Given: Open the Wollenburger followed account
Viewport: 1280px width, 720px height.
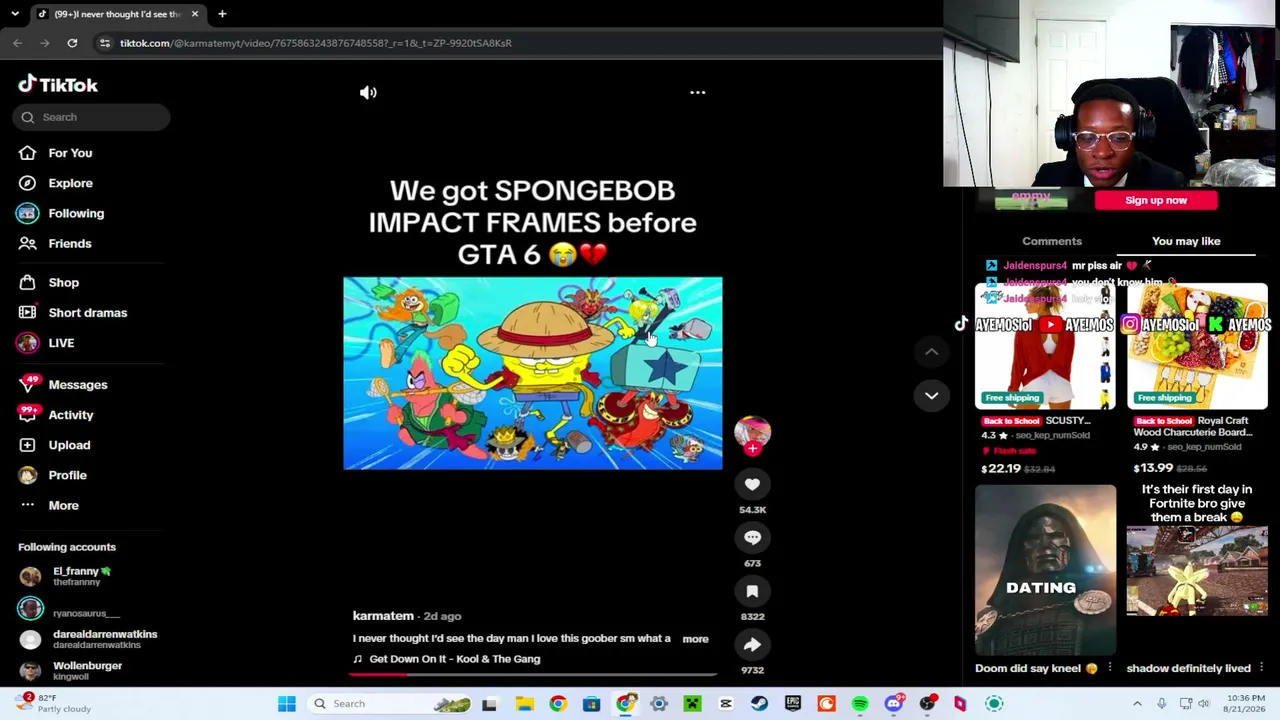Looking at the screenshot, I should pyautogui.click(x=87, y=671).
